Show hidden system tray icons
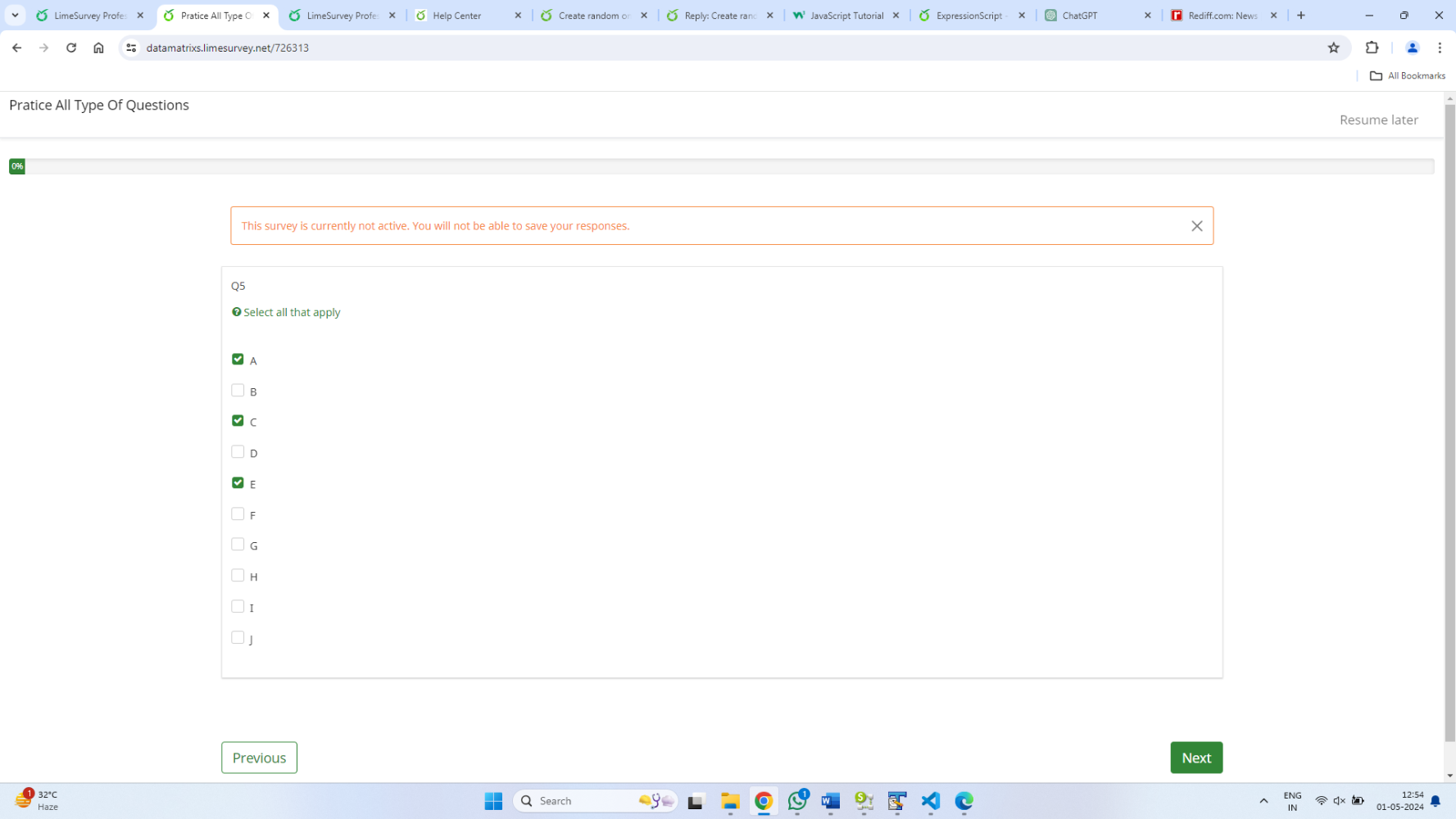This screenshot has height=819, width=1456. point(1263,801)
